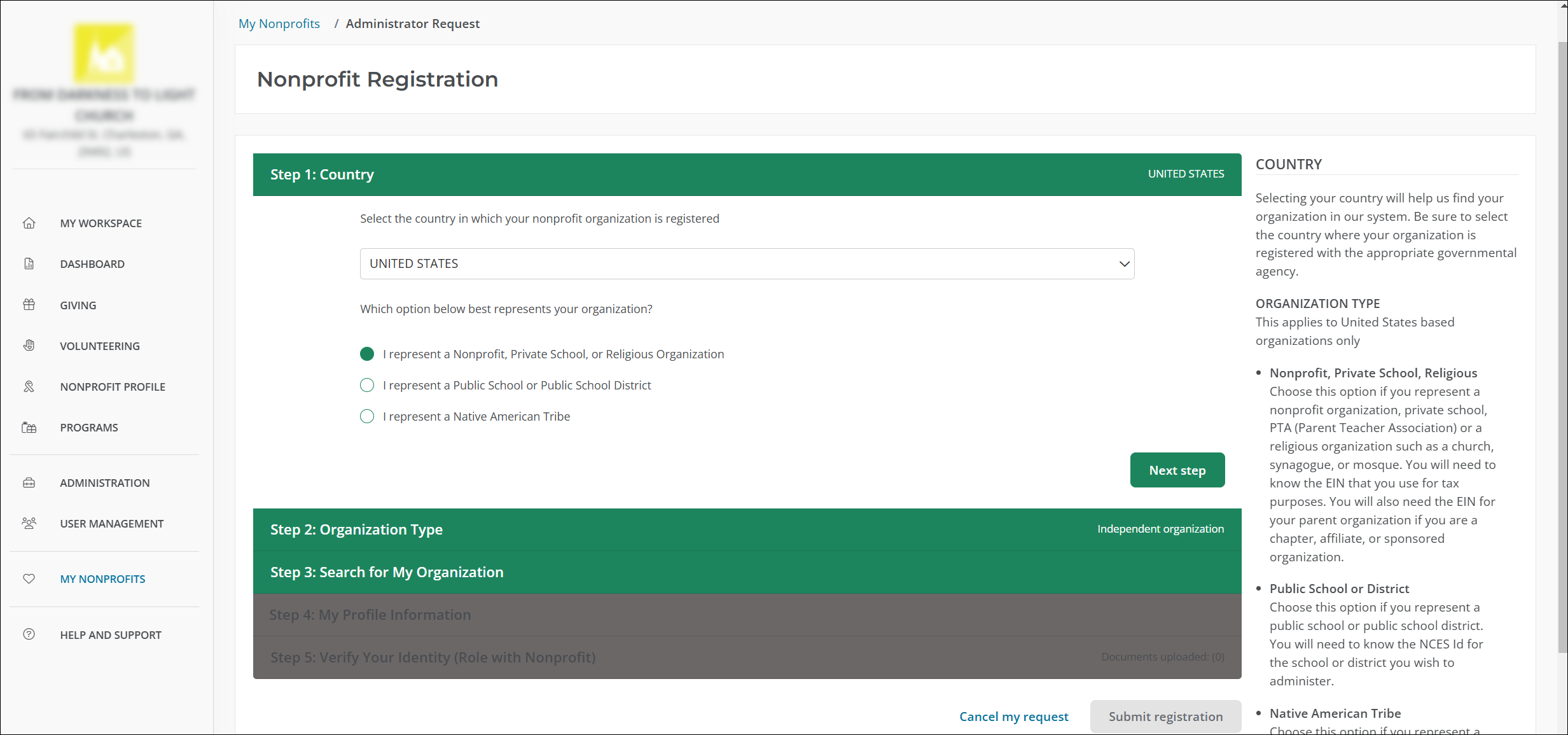Click the Administration briefcase icon
The image size is (1568, 735).
click(x=29, y=483)
